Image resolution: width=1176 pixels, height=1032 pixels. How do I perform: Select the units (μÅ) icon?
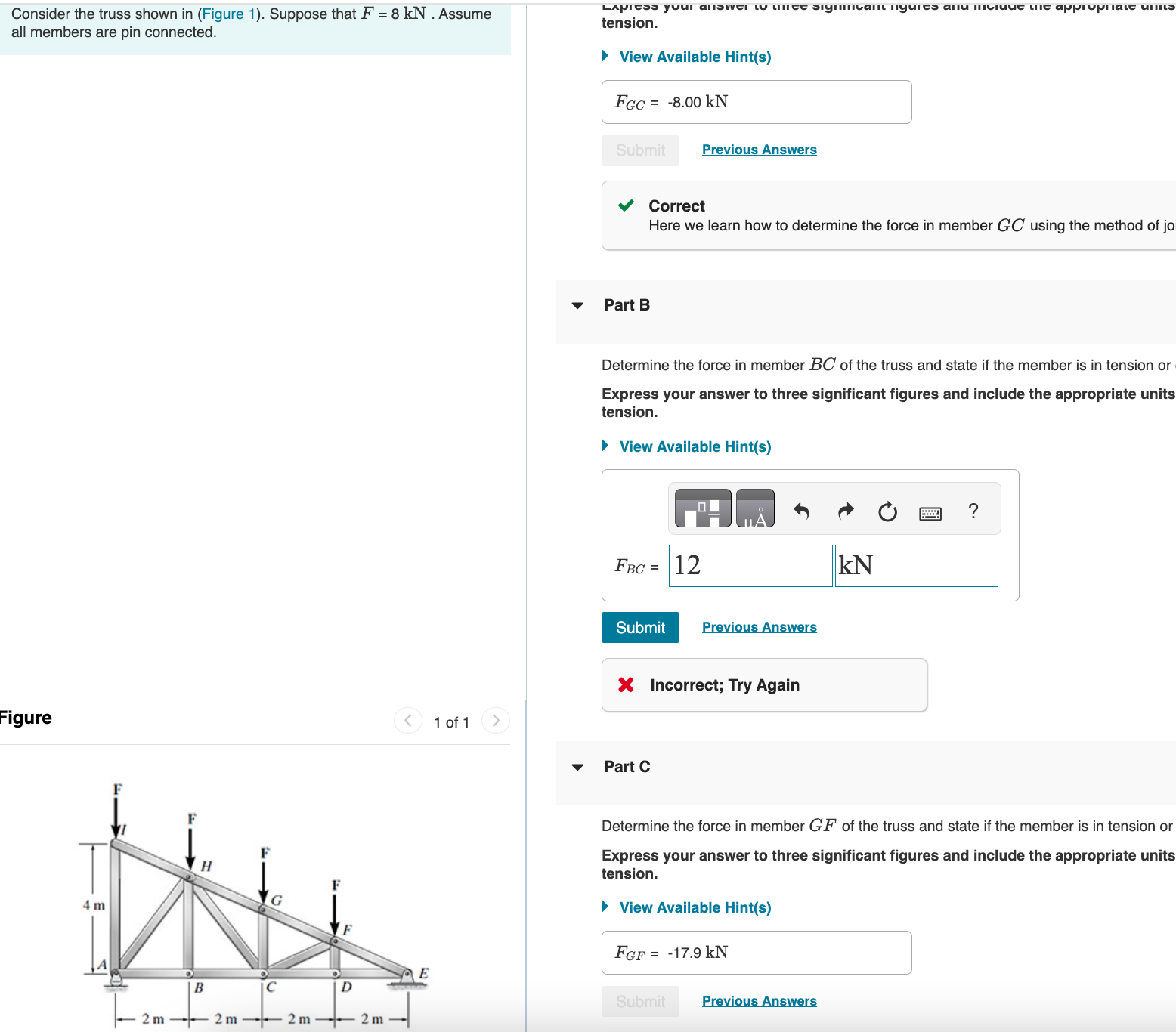pyautogui.click(x=754, y=508)
